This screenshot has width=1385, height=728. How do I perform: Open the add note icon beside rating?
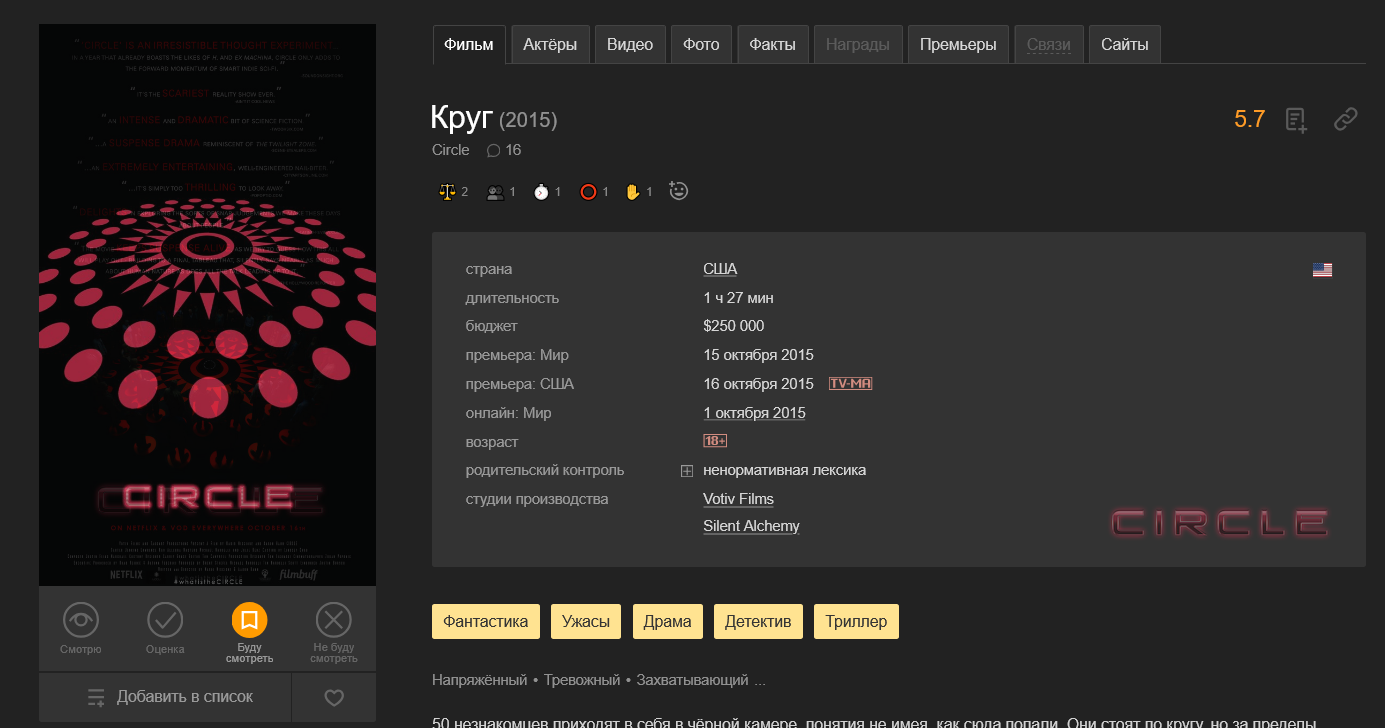pyautogui.click(x=1297, y=120)
